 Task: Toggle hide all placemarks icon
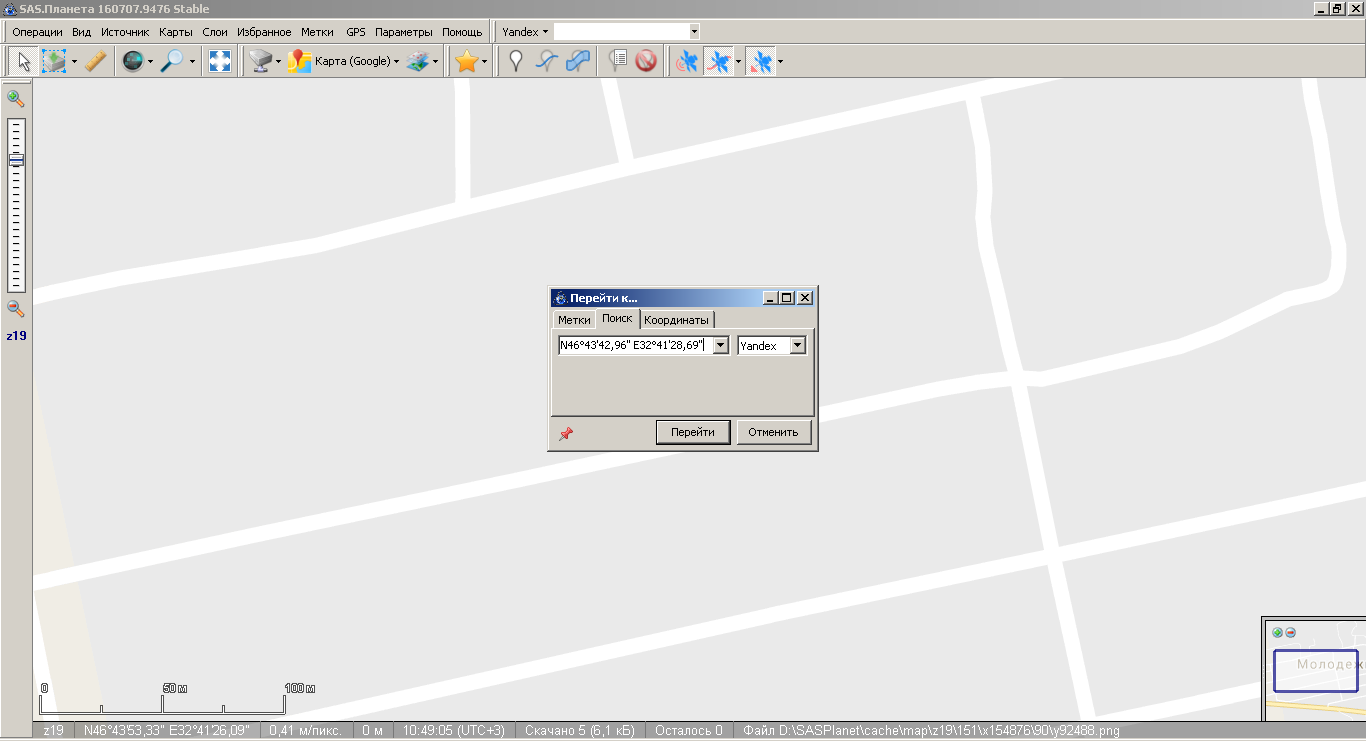point(646,62)
